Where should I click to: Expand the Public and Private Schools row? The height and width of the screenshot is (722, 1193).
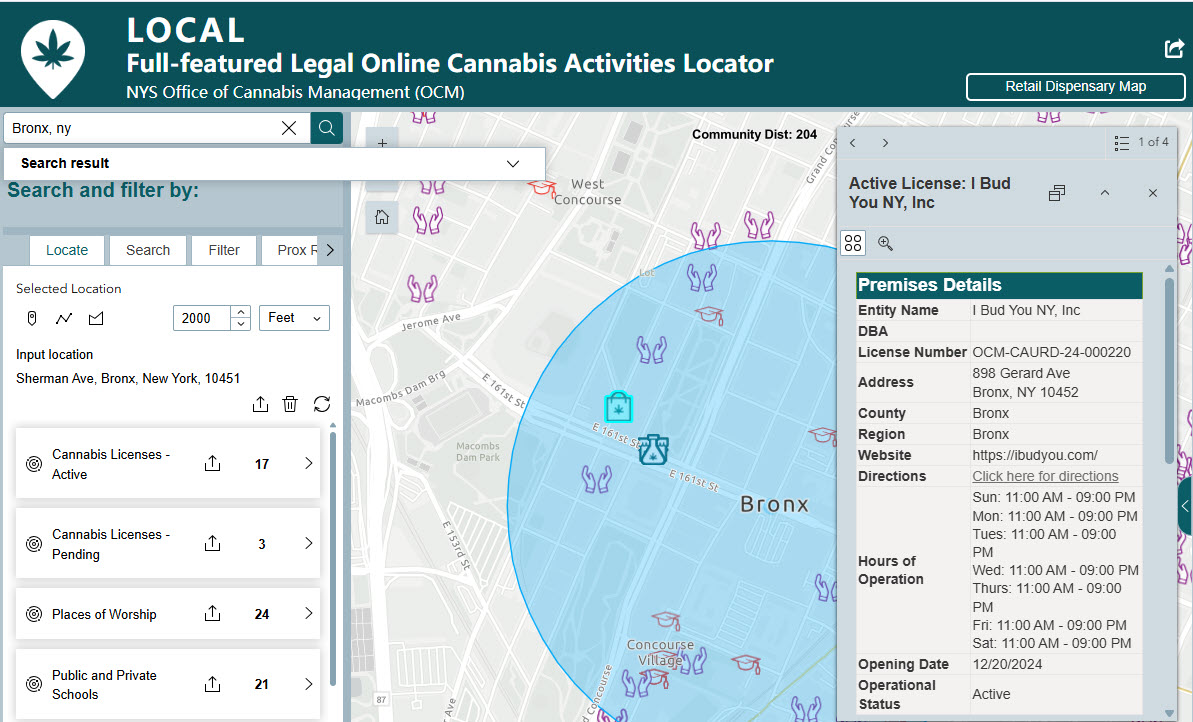pyautogui.click(x=308, y=684)
